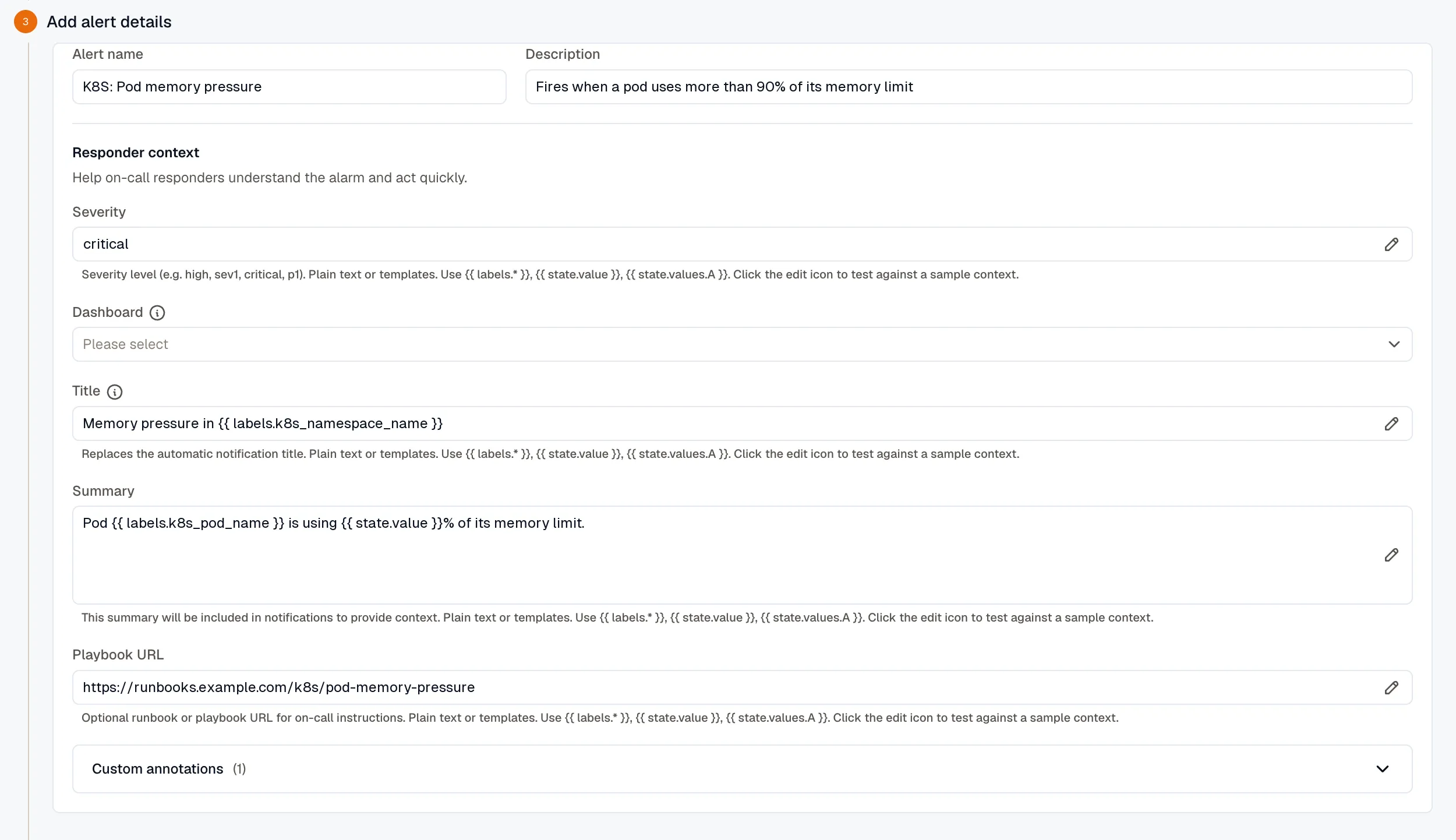
Task: Open the Summary template edit pencil
Action: [1391, 555]
